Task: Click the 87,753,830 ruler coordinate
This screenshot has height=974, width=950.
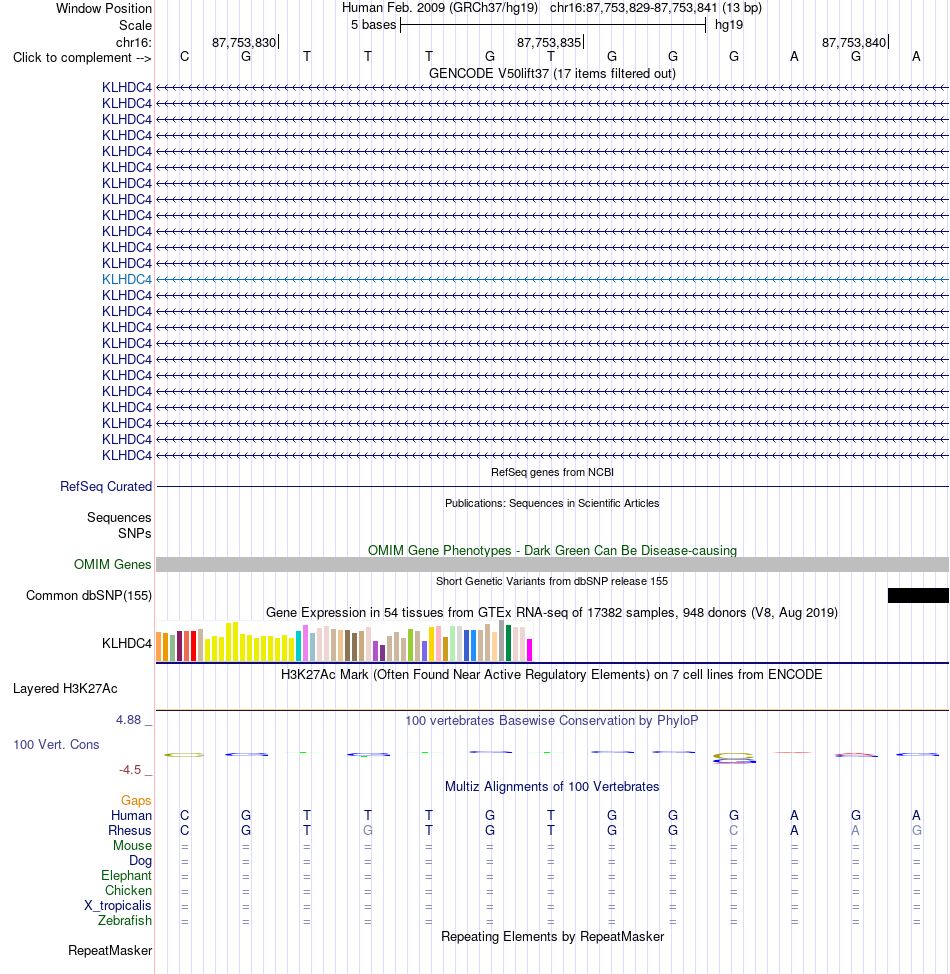Action: (x=244, y=42)
